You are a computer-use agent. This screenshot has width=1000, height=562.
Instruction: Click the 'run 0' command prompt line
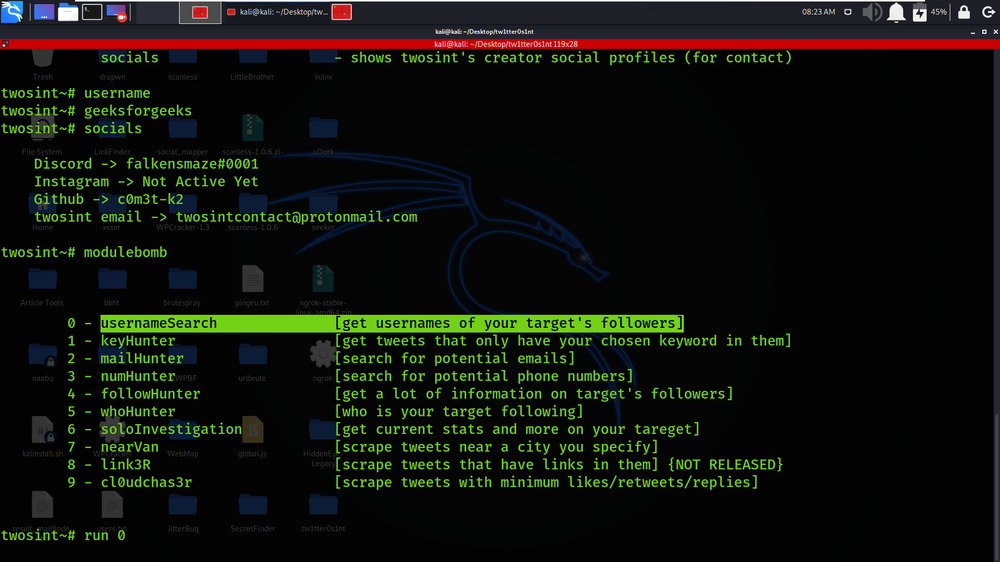point(63,535)
